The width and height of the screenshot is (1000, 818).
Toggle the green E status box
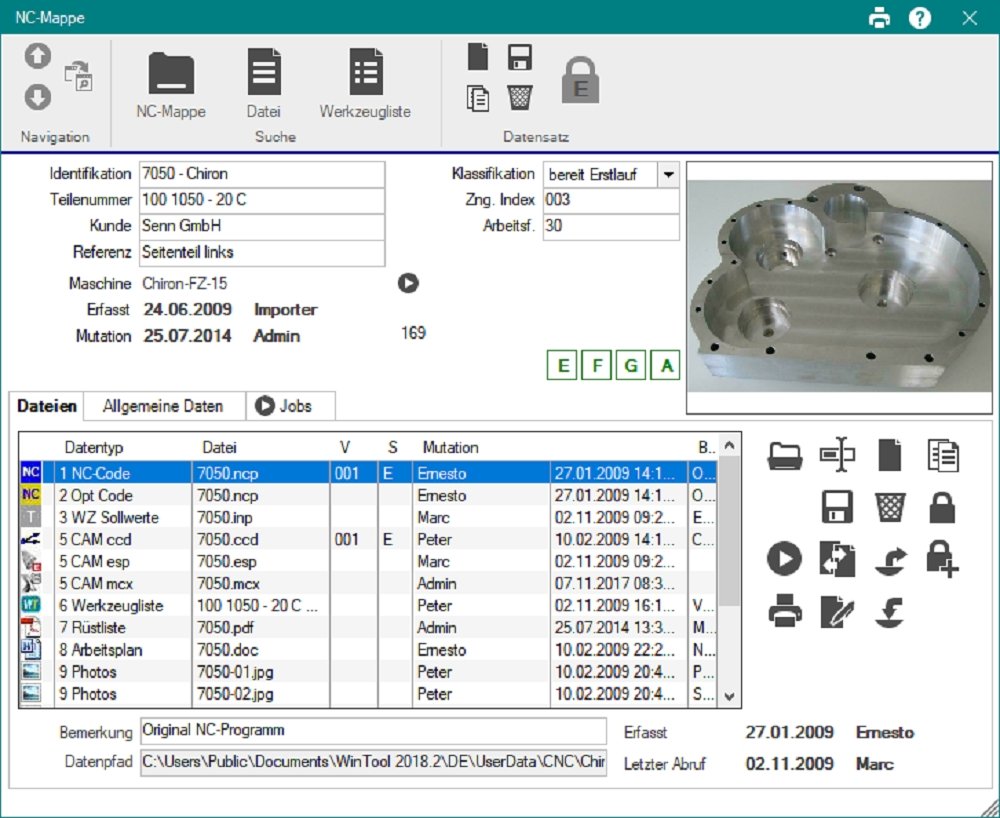563,366
